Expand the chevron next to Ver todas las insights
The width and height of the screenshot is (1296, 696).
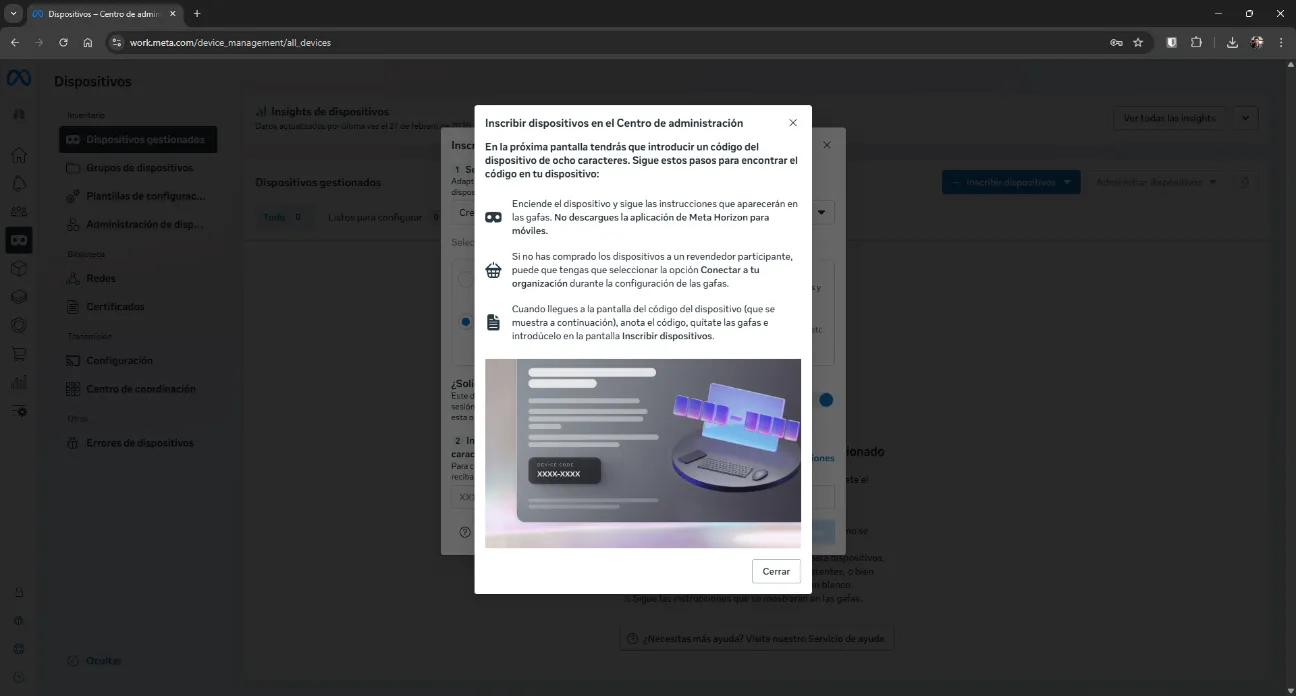click(1245, 118)
